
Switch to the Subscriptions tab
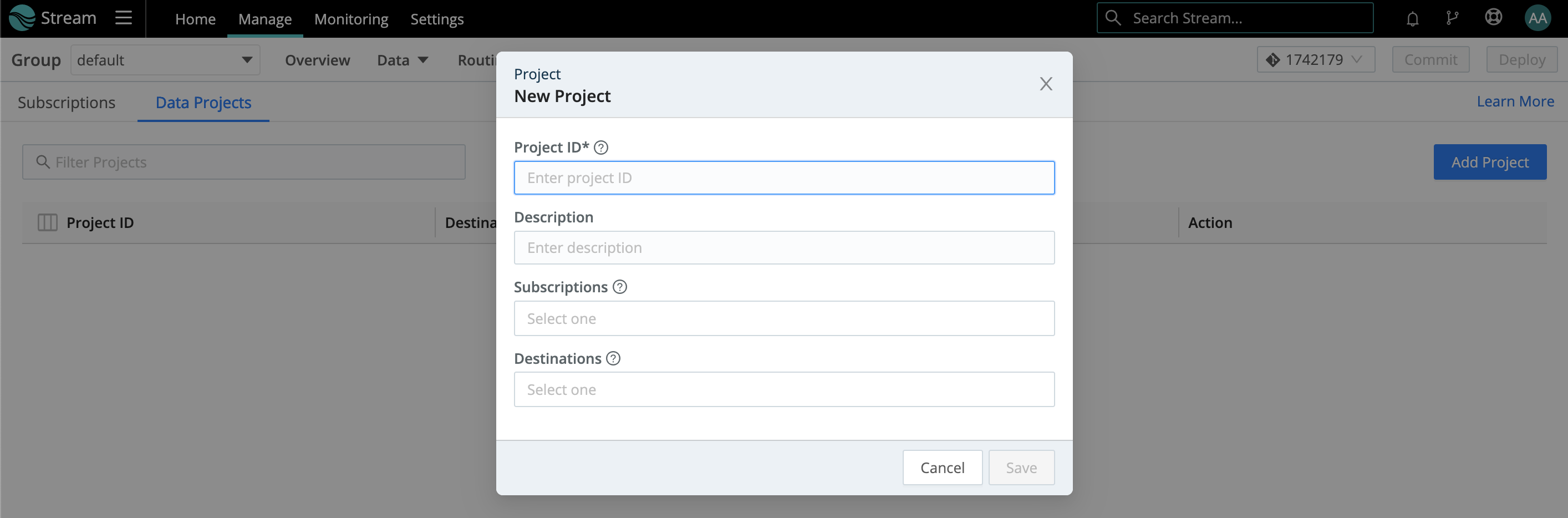[67, 102]
